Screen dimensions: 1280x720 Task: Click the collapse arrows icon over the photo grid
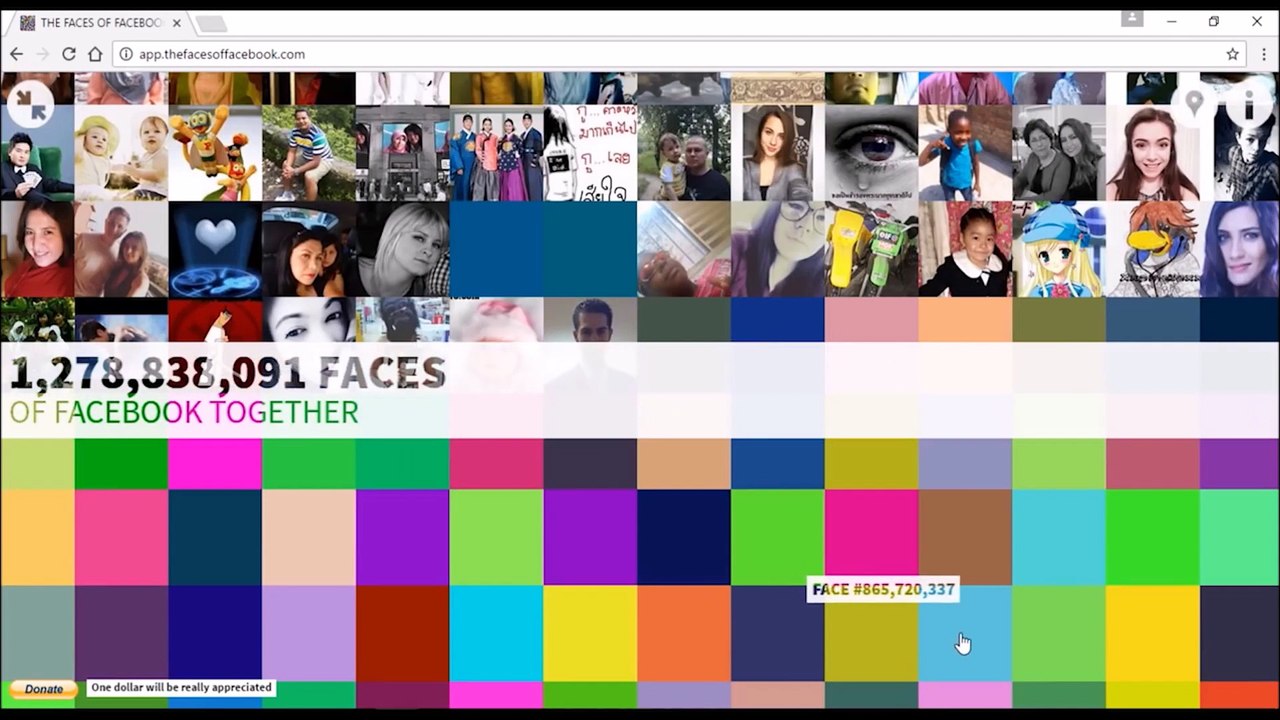click(x=31, y=103)
